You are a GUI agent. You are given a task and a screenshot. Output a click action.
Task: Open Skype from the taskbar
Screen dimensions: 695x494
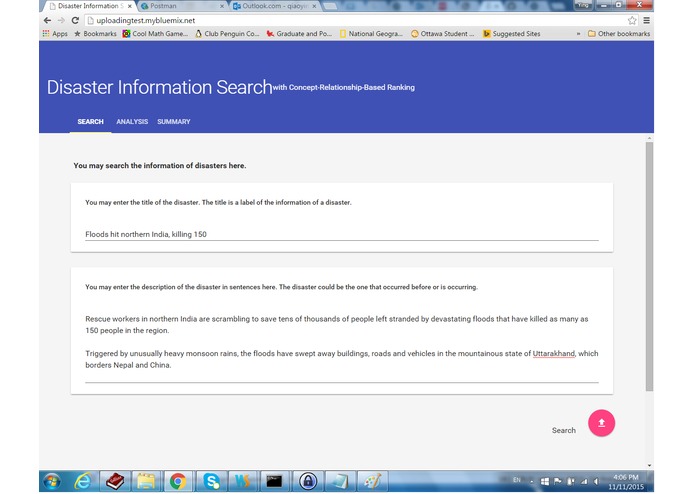click(x=211, y=481)
